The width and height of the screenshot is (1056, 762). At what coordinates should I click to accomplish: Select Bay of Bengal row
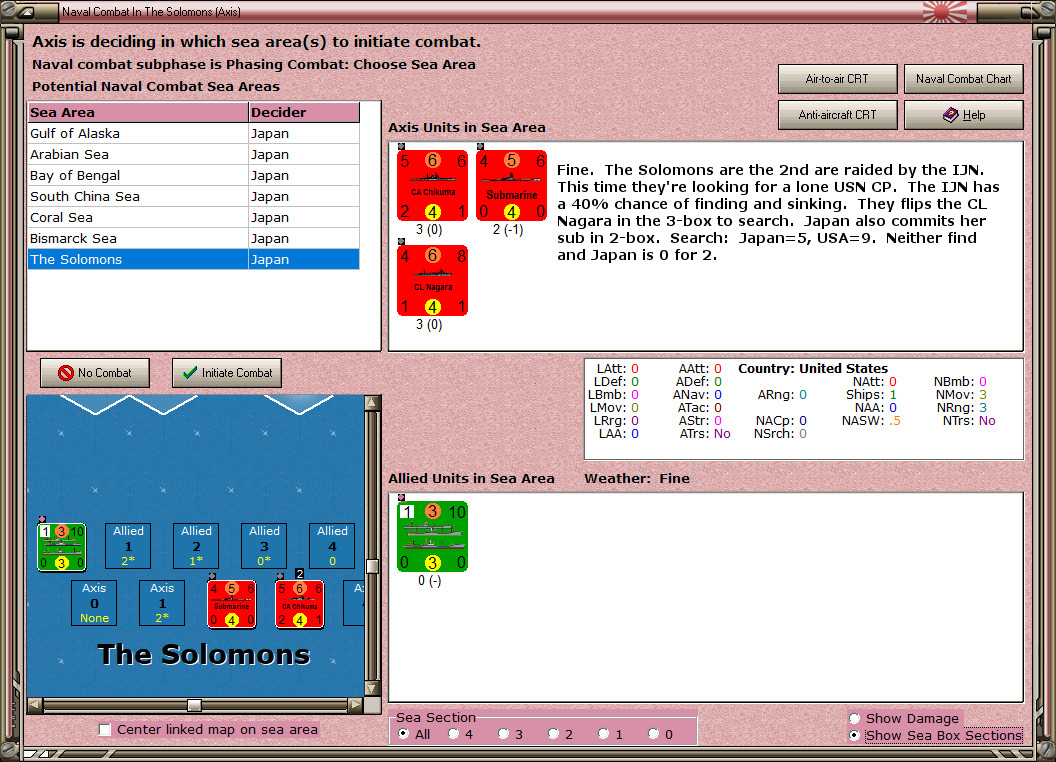[193, 175]
